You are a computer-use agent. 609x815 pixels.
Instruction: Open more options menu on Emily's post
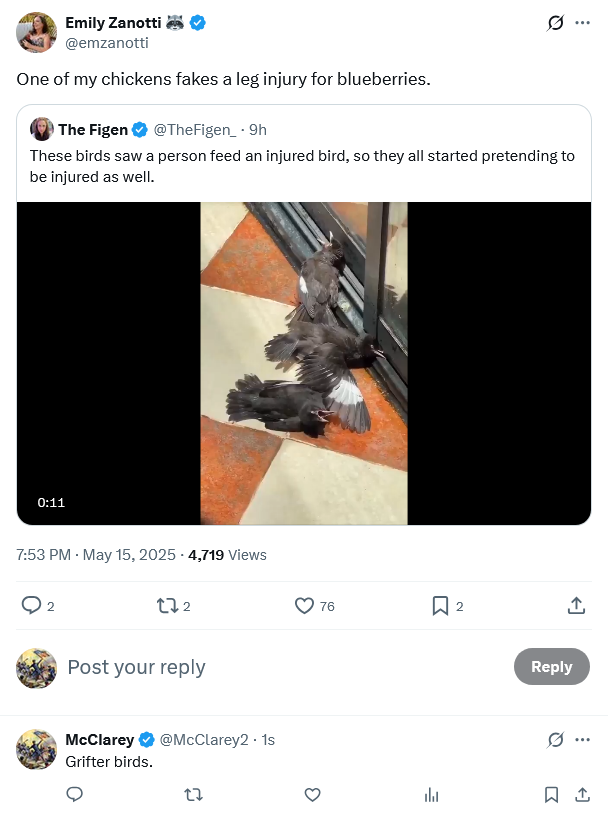582,23
